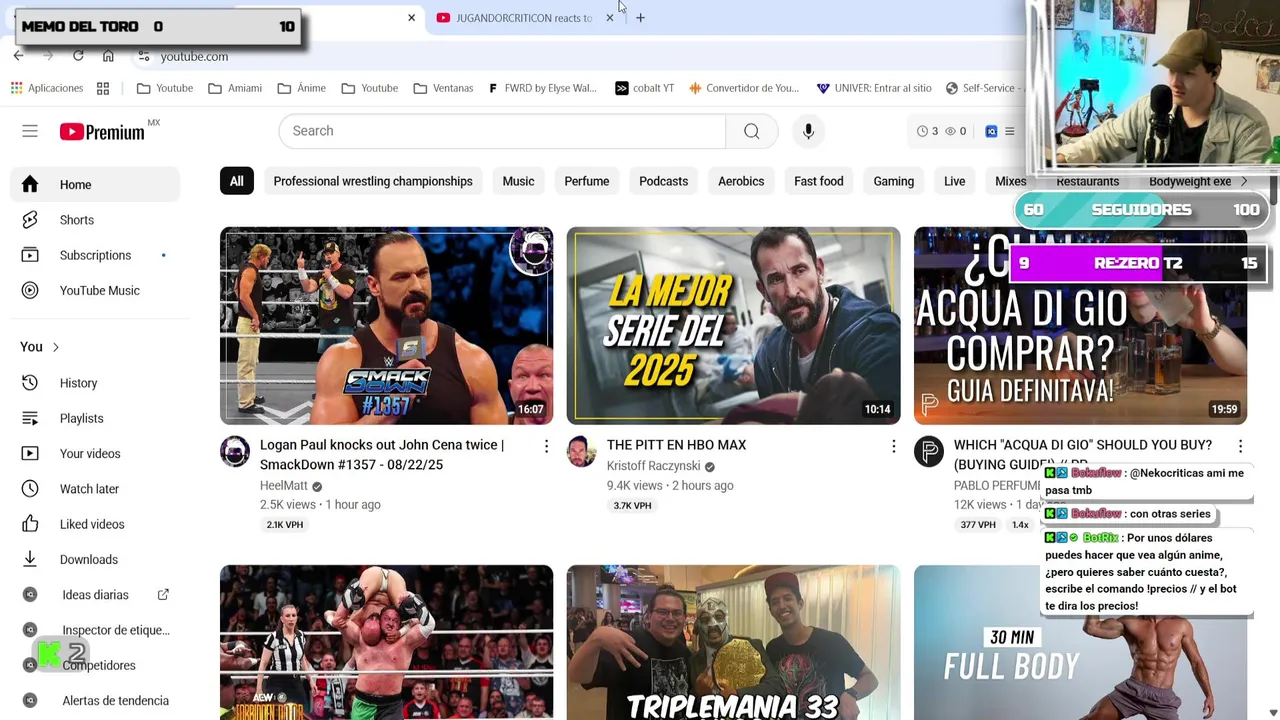
Task: Open THE PITT EN HBO MAX title
Action: click(676, 445)
